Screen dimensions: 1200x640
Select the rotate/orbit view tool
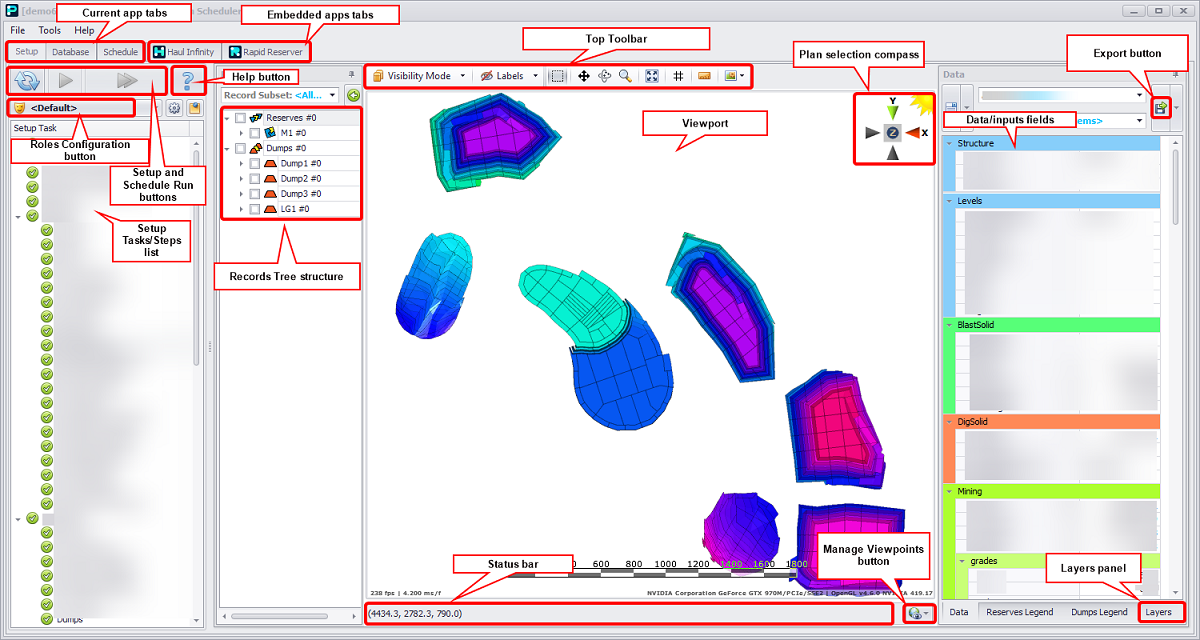[x=605, y=76]
